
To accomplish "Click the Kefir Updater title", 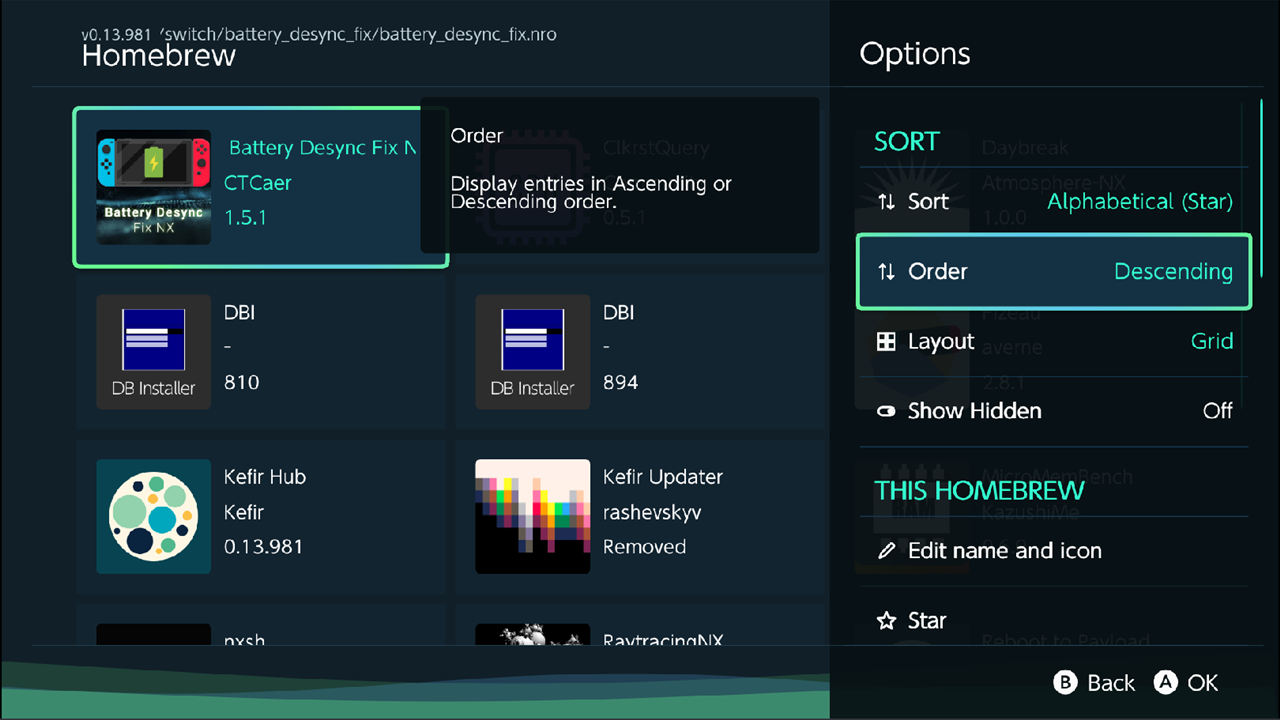I will pos(663,477).
